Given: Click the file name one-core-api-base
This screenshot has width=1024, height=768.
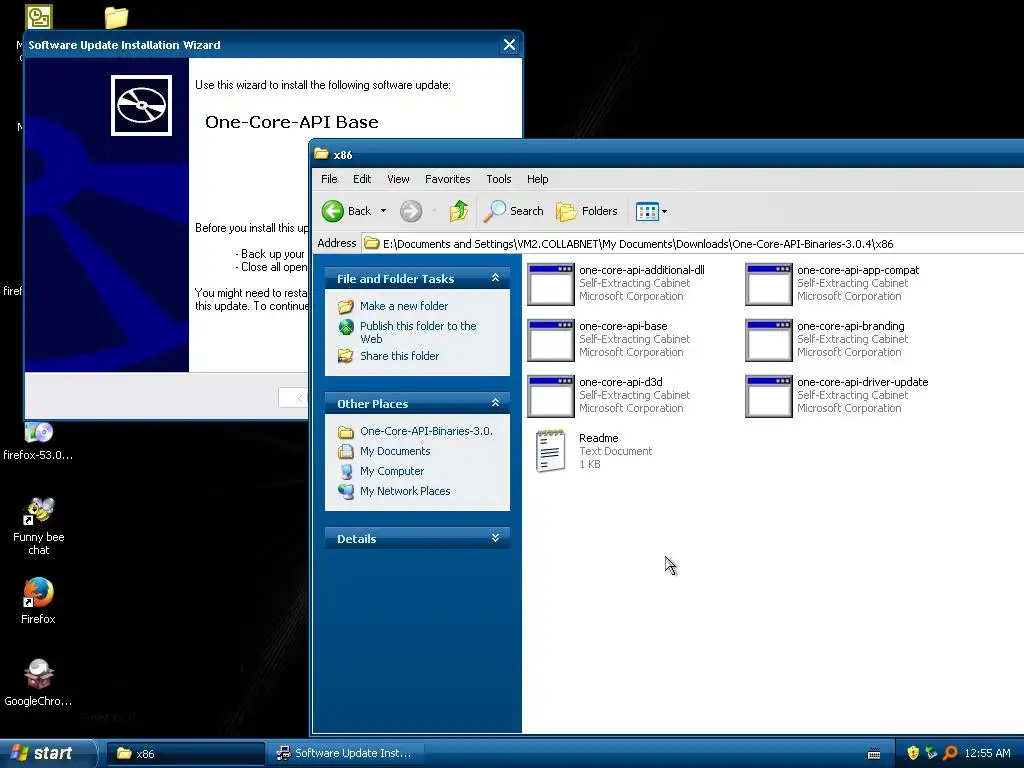Looking at the screenshot, I should [x=623, y=326].
